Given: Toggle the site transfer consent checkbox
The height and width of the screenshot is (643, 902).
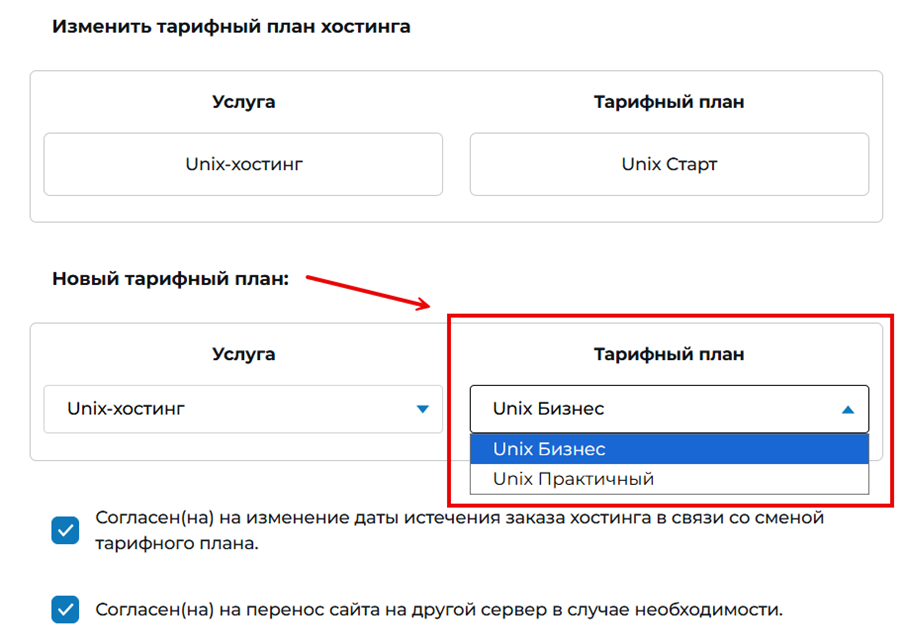Looking at the screenshot, I should pos(65,609).
